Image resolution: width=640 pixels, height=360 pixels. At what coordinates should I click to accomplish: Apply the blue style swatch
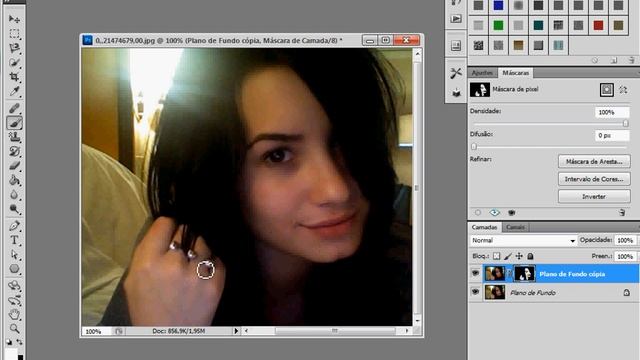498,6
